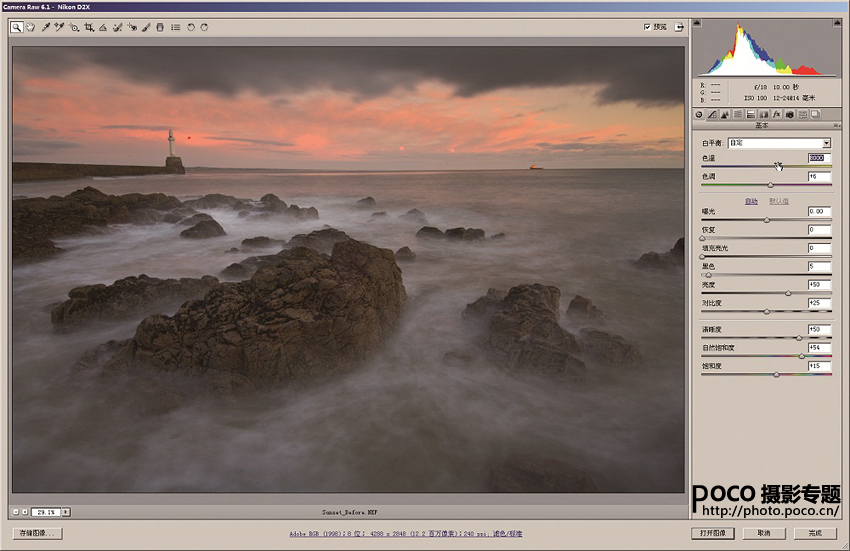Click the 完成 (Done) button
The width and height of the screenshot is (850, 551).
(815, 534)
